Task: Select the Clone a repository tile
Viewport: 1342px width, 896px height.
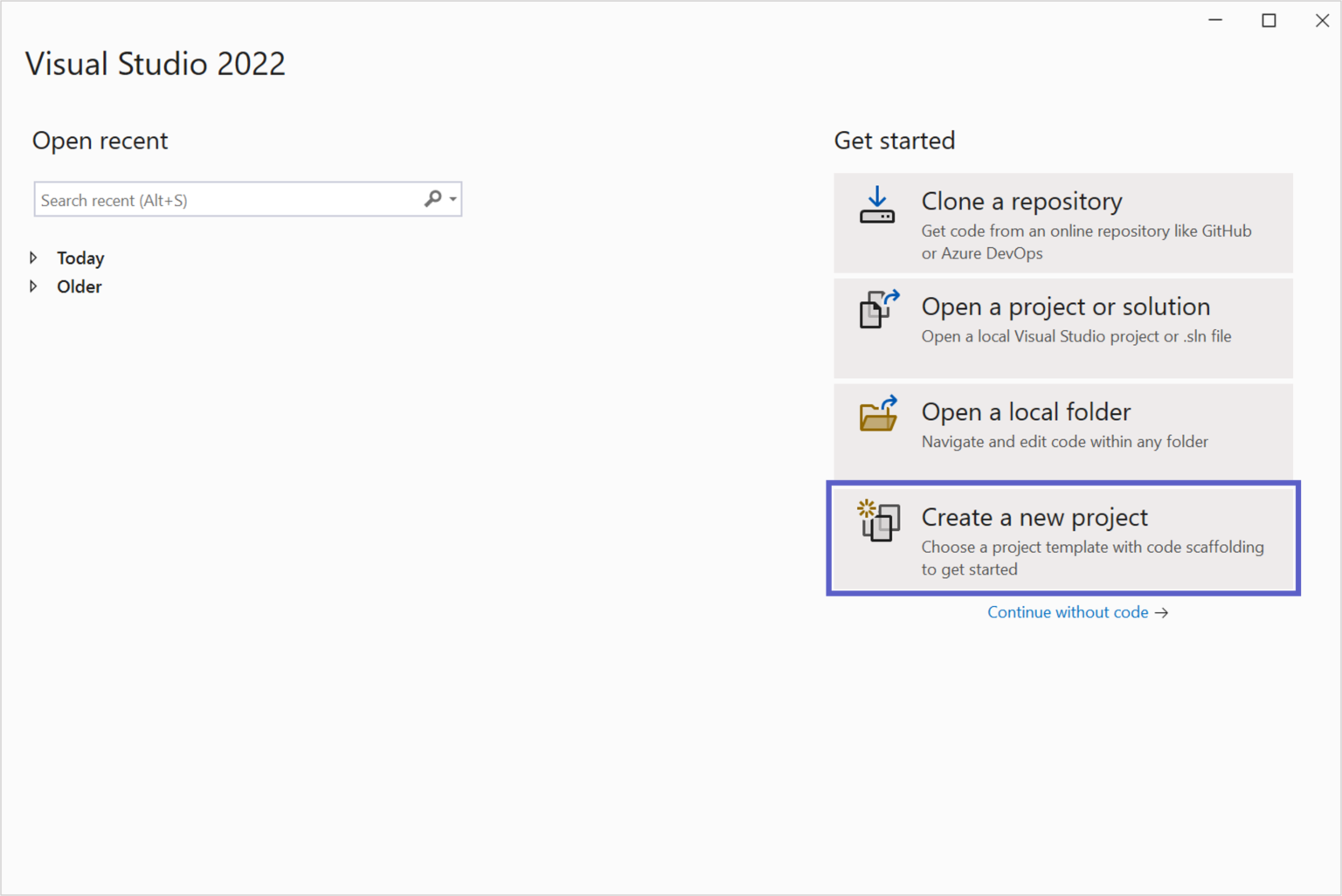Action: pyautogui.click(x=1062, y=224)
